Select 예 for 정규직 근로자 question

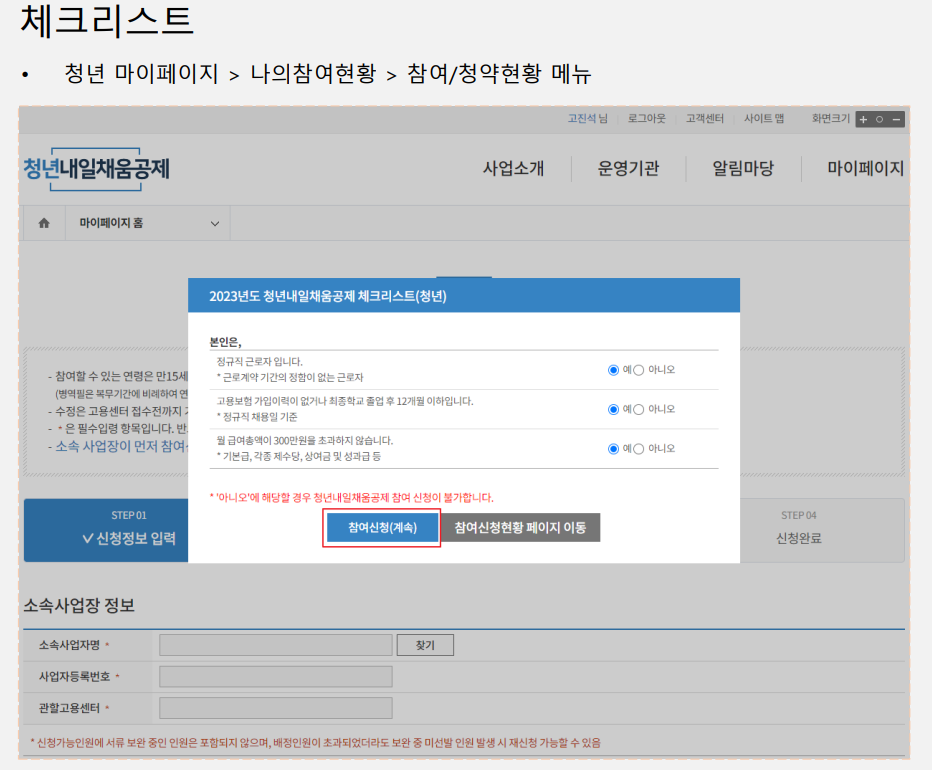(612, 370)
